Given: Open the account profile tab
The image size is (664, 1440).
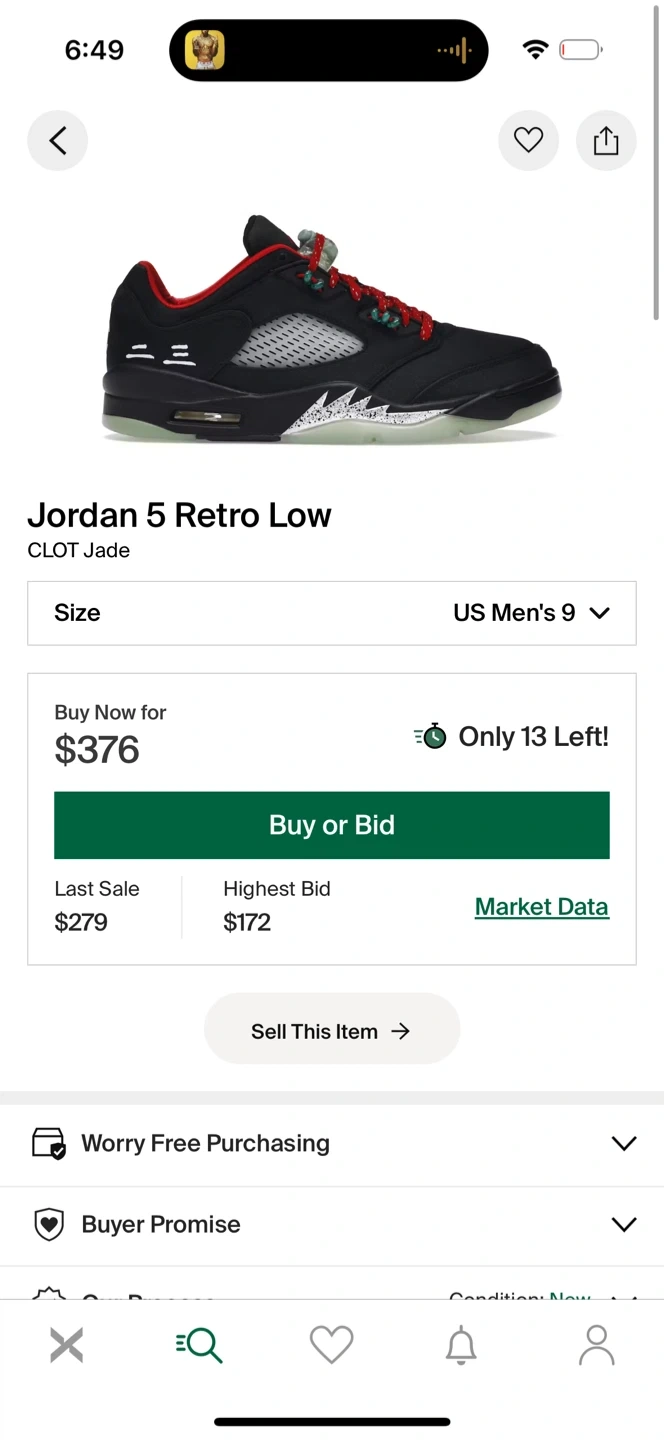Looking at the screenshot, I should click(596, 1345).
